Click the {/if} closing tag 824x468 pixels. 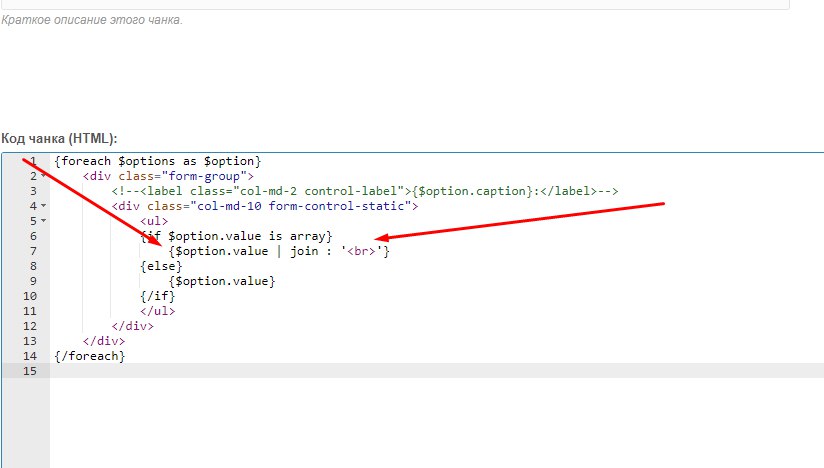[158, 296]
